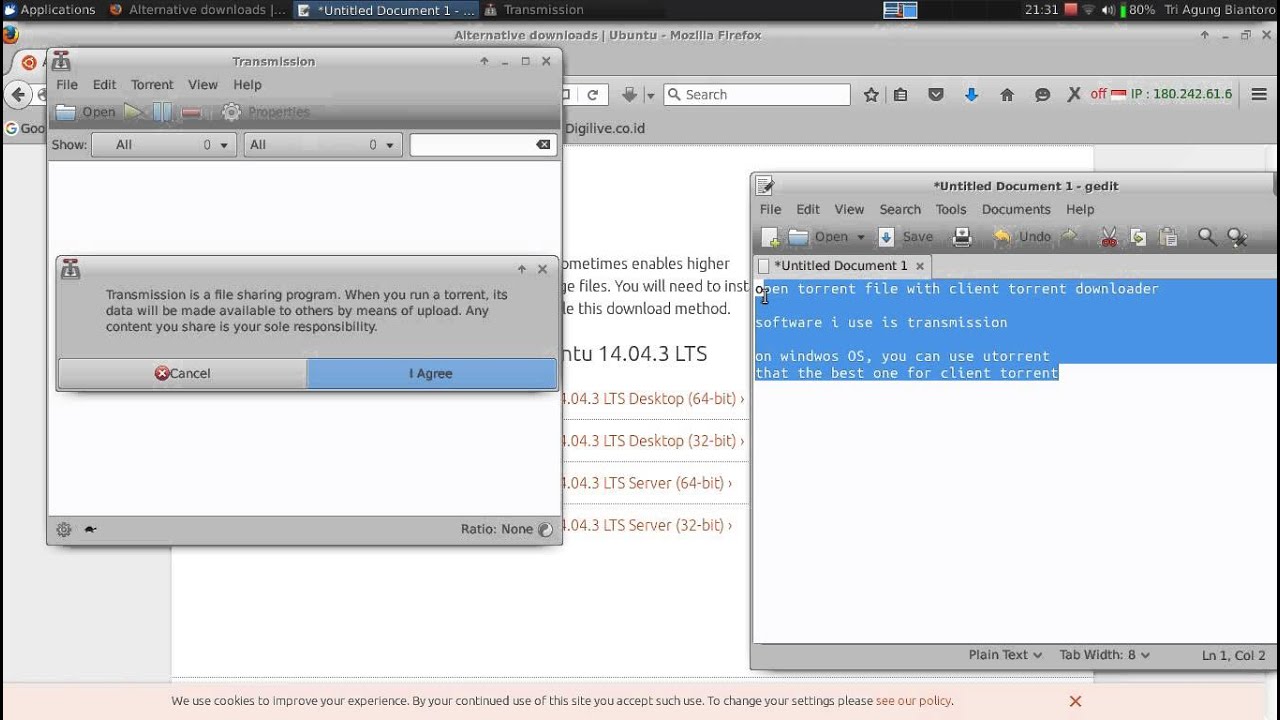This screenshot has width=1280, height=720.
Task: Open Transmission torrent Properties
Action: click(266, 112)
